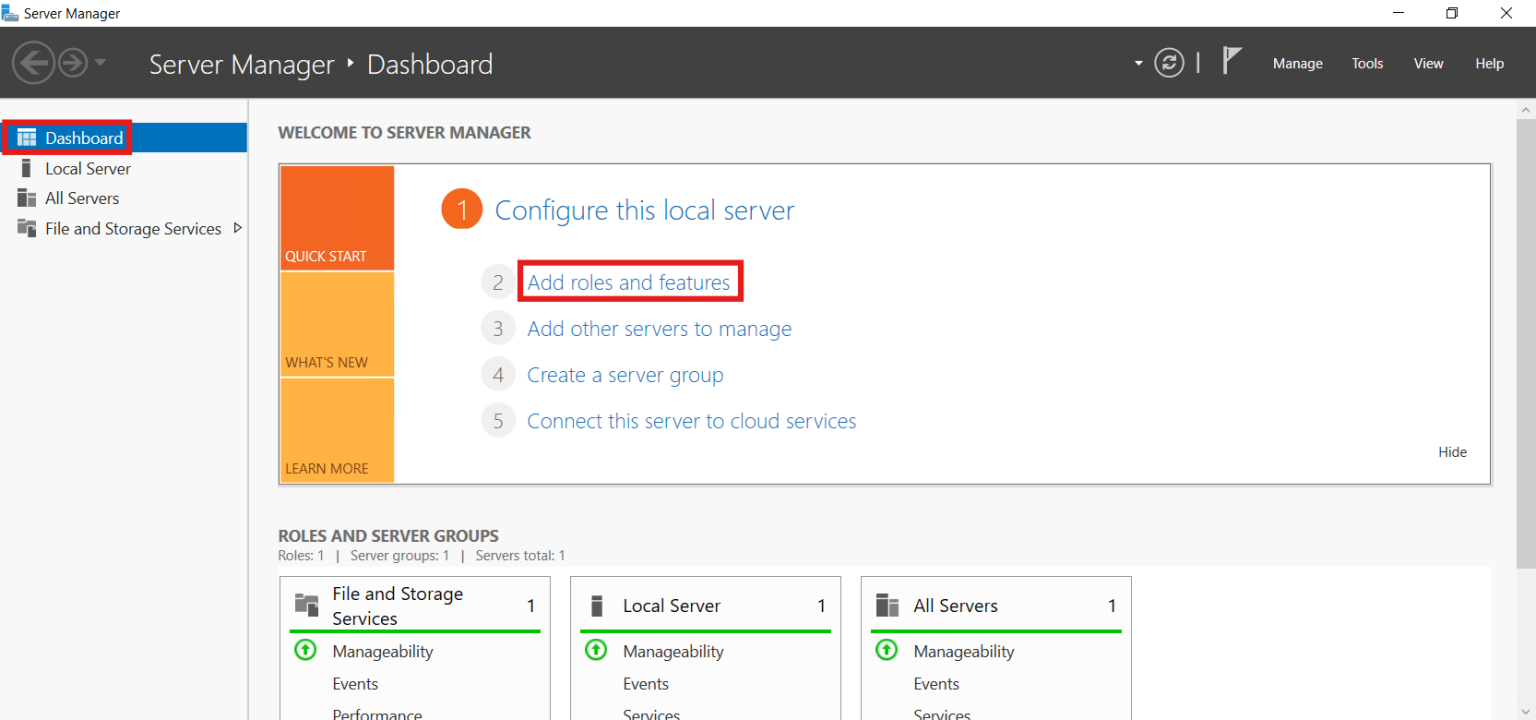Screen dimensions: 1536x720
Task: Open All Servers via its sidebar icon
Action: pyautogui.click(x=27, y=197)
